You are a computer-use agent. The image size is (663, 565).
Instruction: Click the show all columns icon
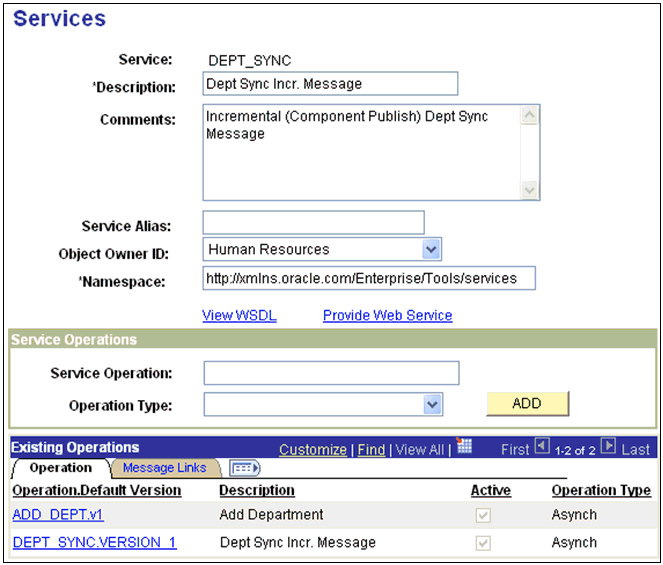click(245, 468)
